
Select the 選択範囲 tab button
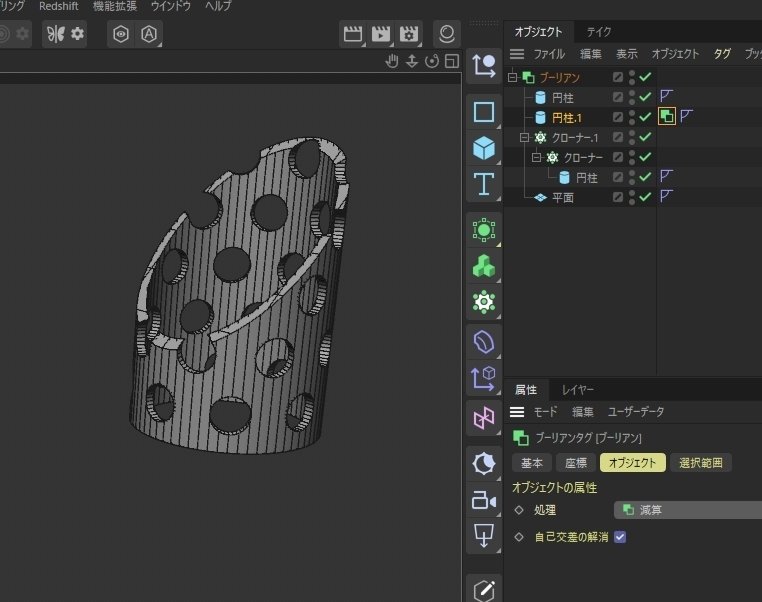coord(701,463)
